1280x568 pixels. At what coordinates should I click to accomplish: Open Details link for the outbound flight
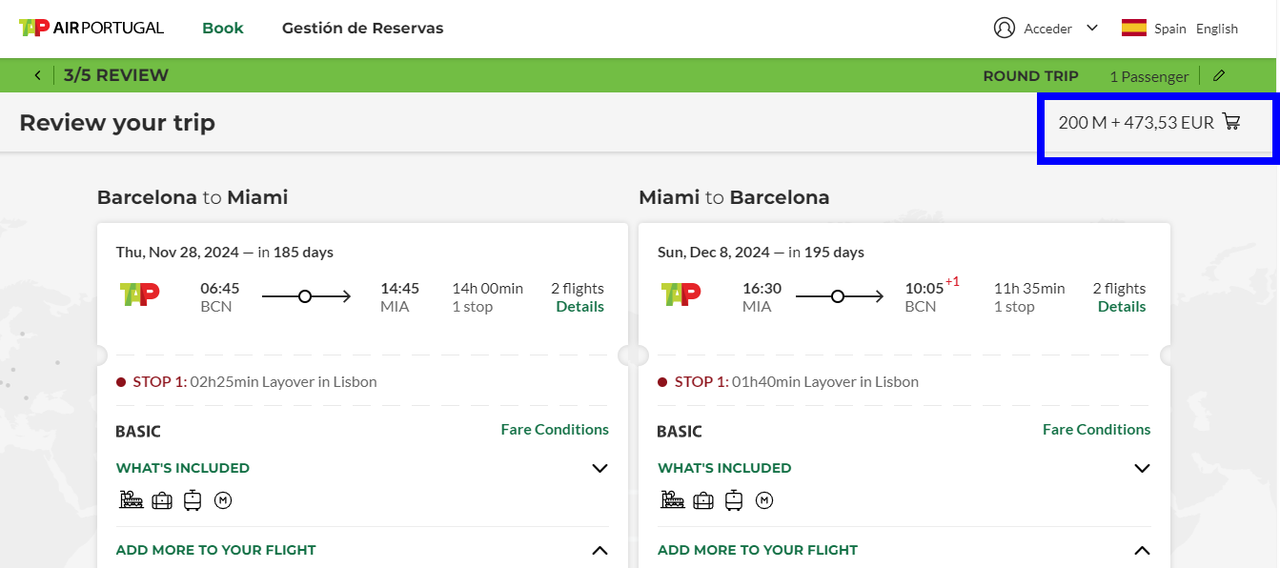click(x=580, y=307)
